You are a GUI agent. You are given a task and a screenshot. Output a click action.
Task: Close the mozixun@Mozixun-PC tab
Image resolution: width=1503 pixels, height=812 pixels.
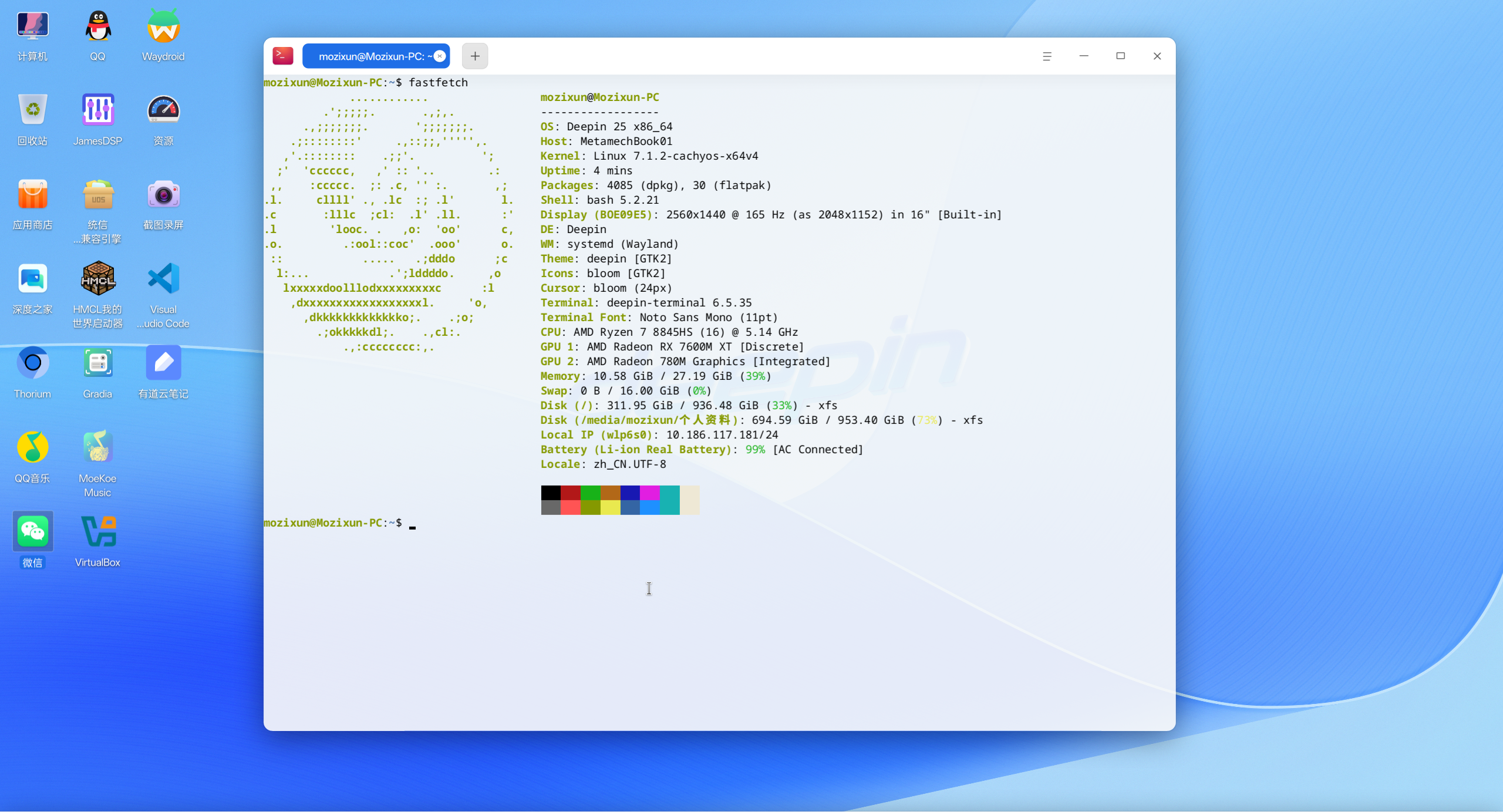[439, 56]
